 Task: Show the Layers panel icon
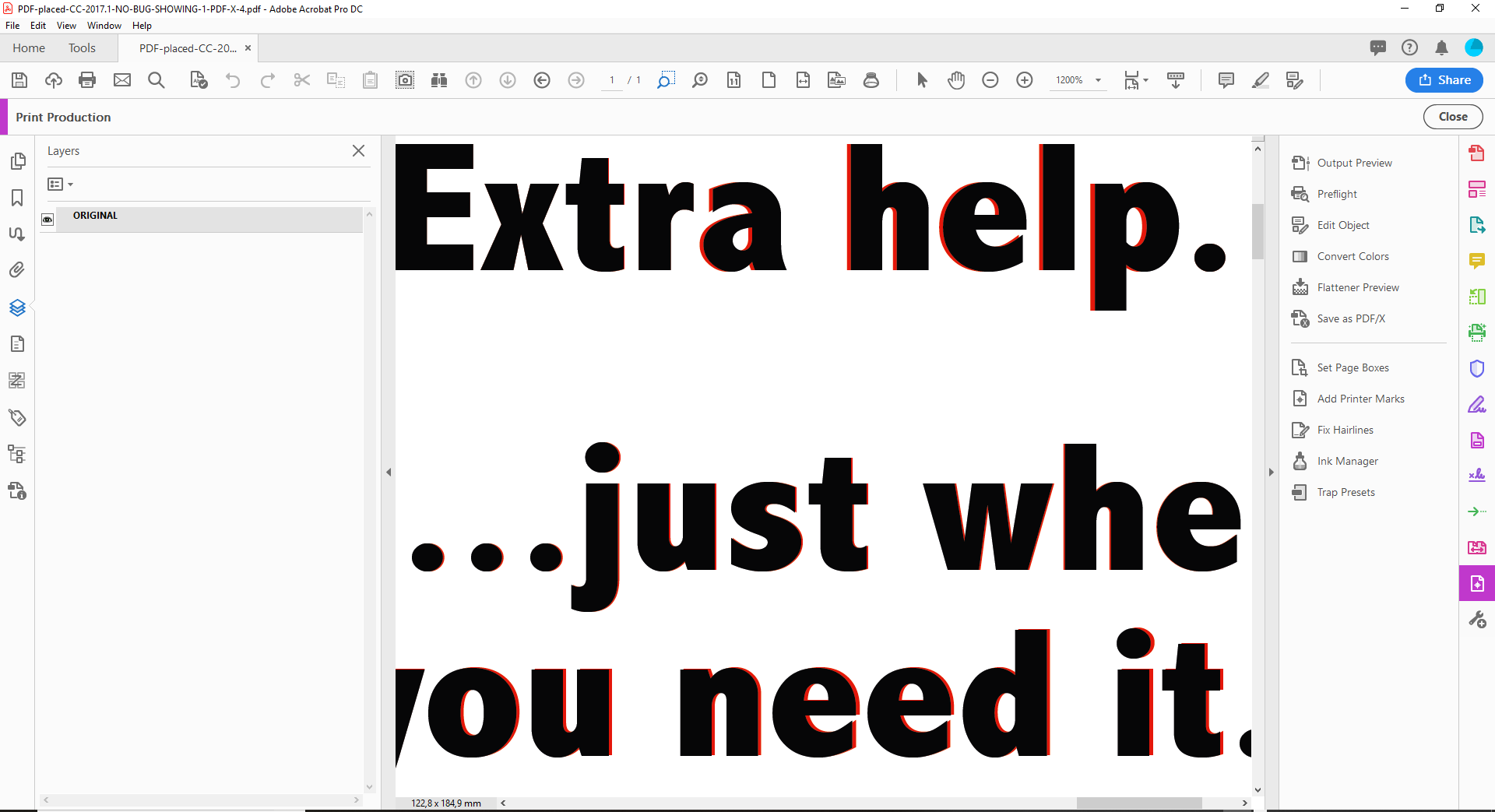pyautogui.click(x=17, y=308)
